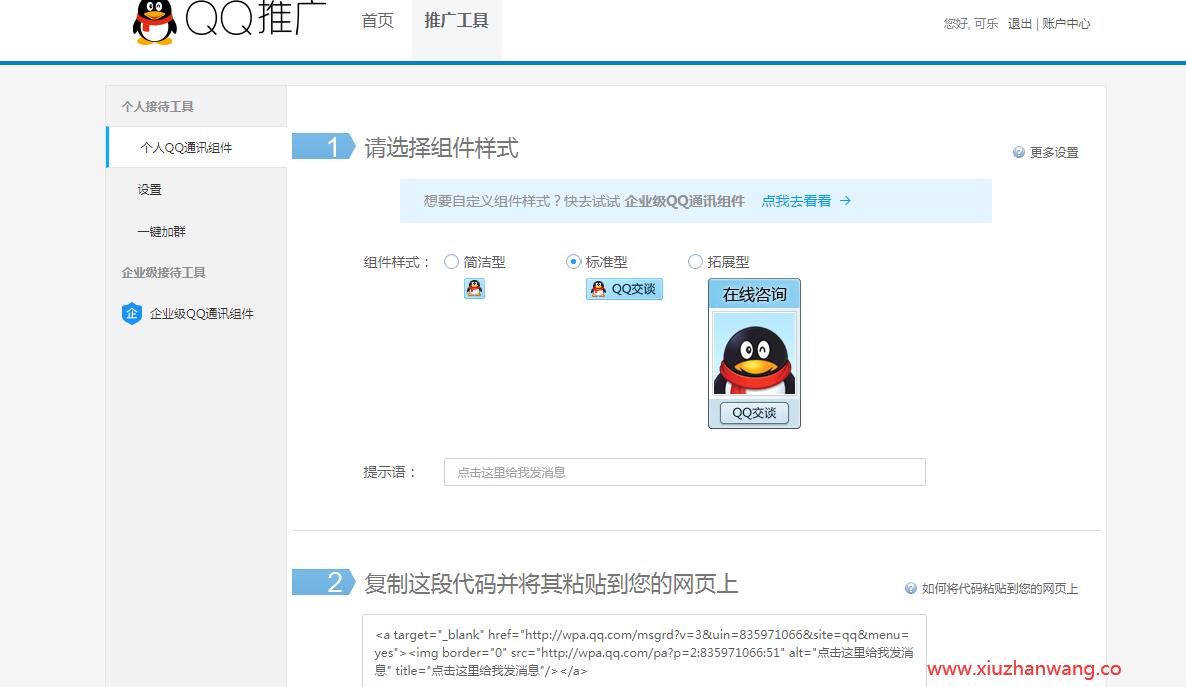Screen dimensions: 1186x687
Task: Open 设置 in the sidebar
Action: tap(150, 189)
